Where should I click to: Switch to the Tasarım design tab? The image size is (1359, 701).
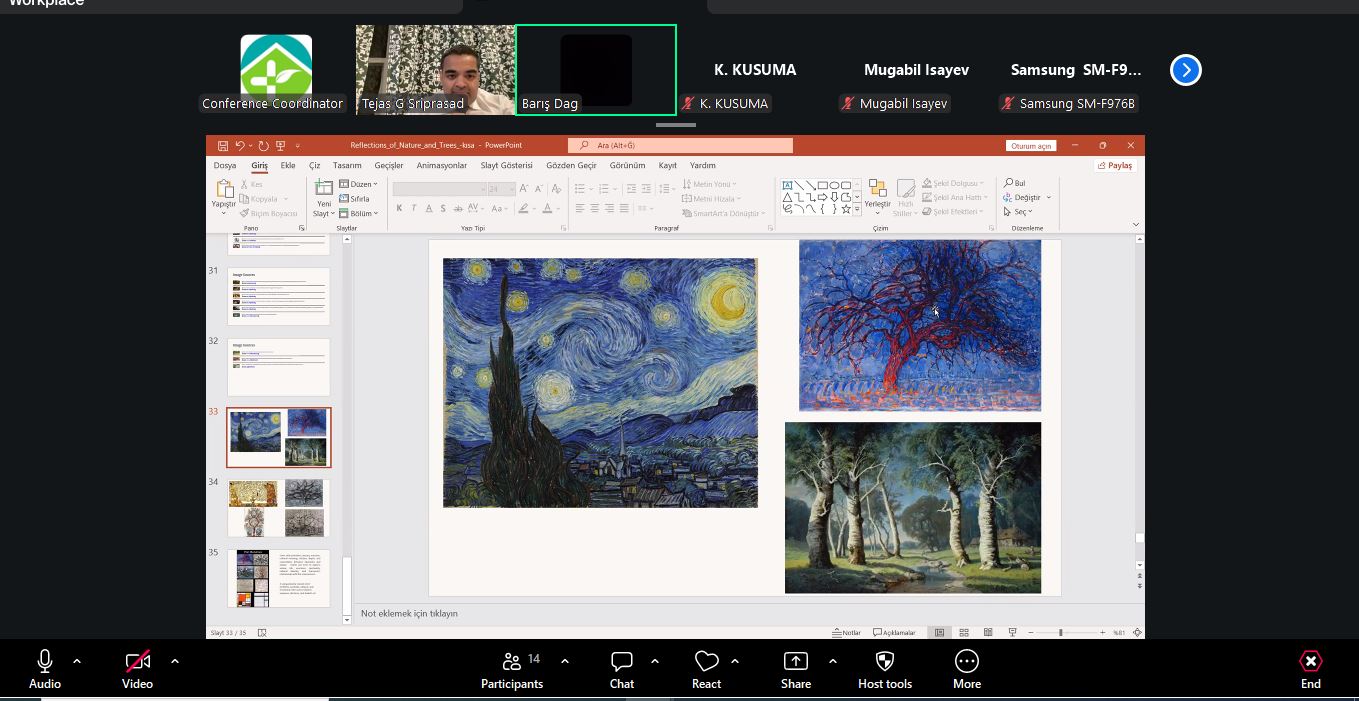[347, 165]
